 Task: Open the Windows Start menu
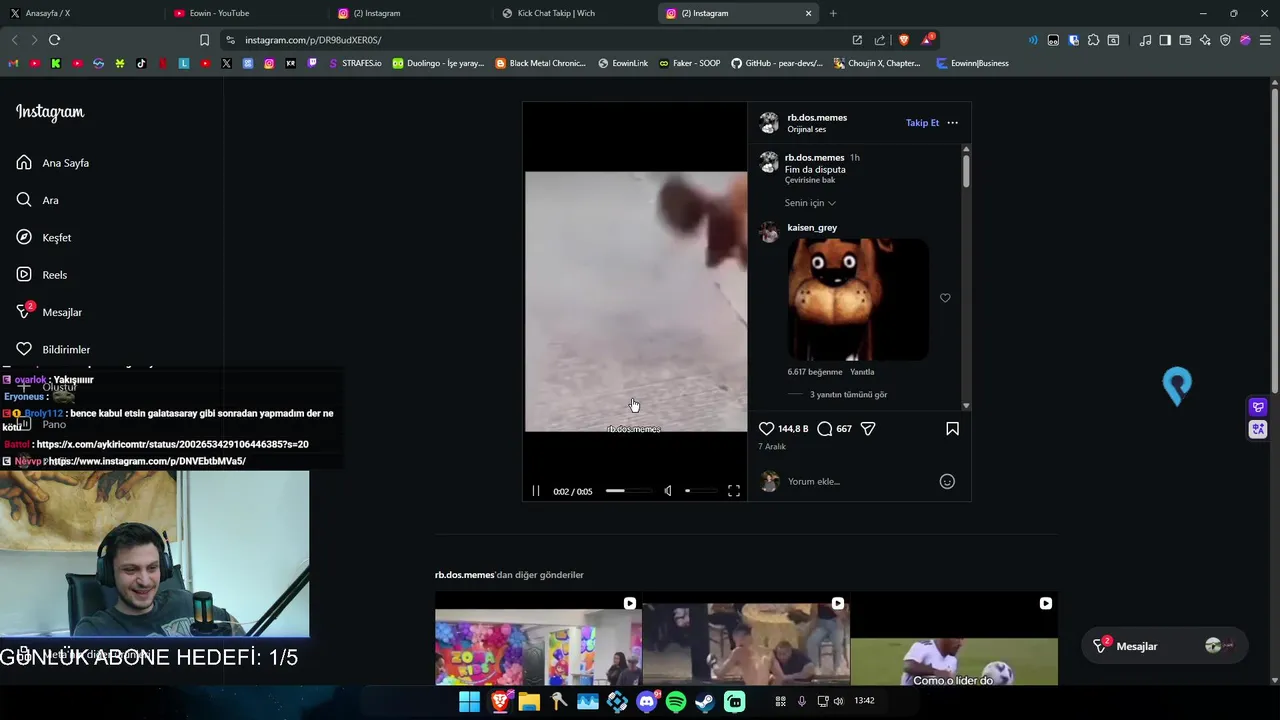click(x=469, y=702)
